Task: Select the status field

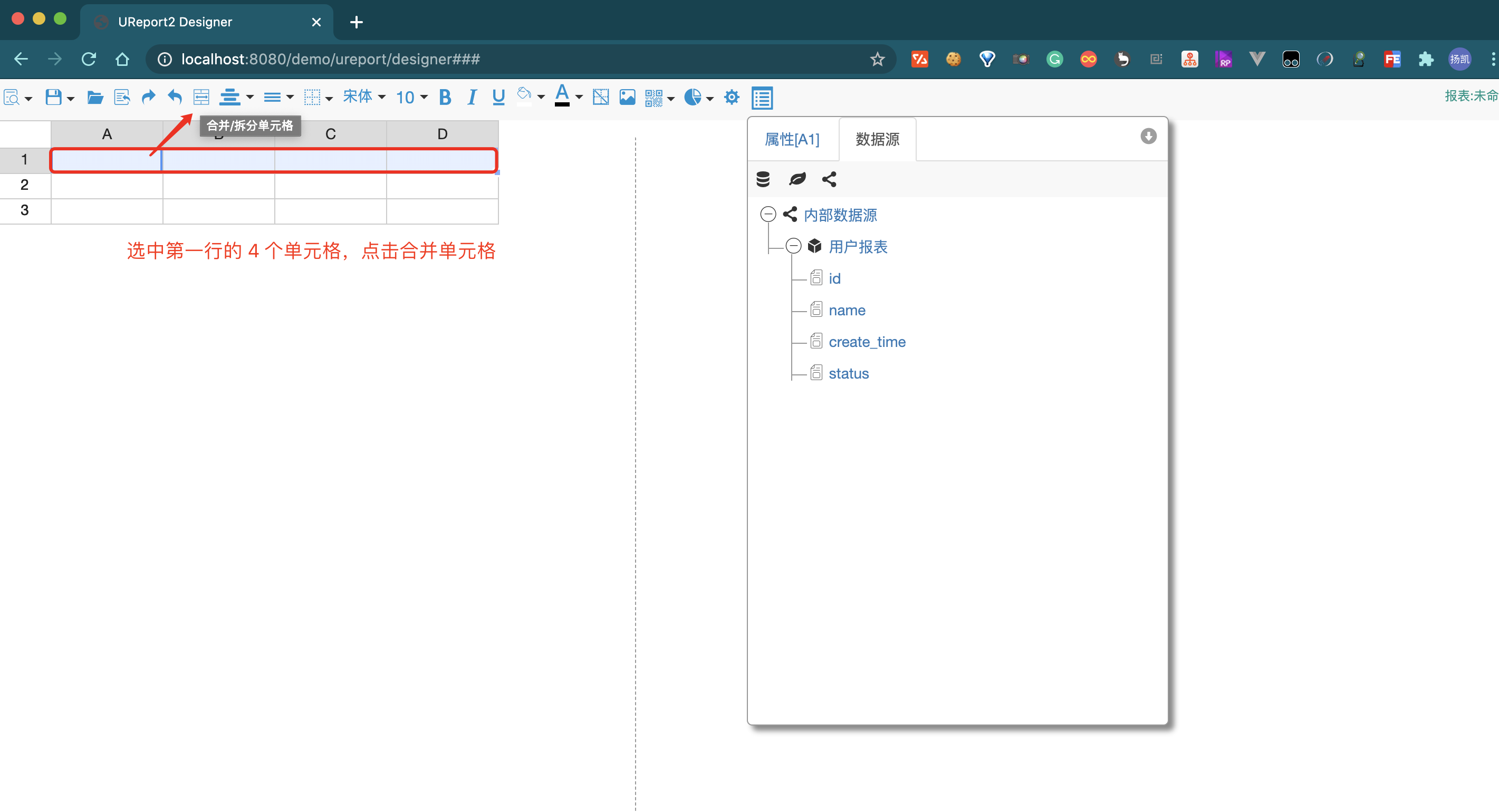Action: point(849,373)
